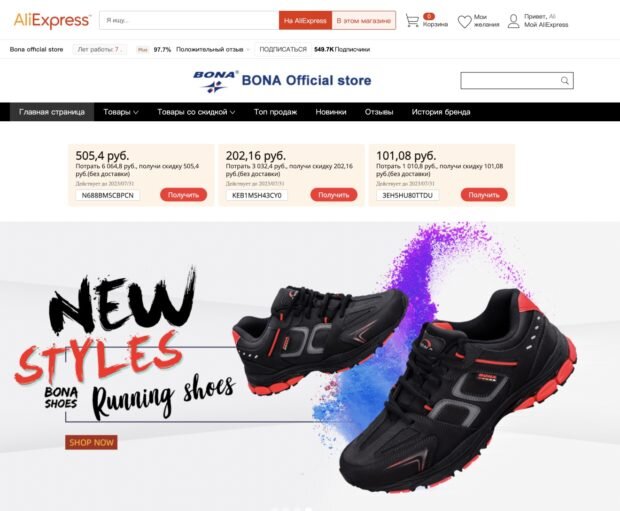This screenshot has width=620, height=511.
Task: Expand the Товары dropdown menu
Action: pyautogui.click(x=121, y=112)
